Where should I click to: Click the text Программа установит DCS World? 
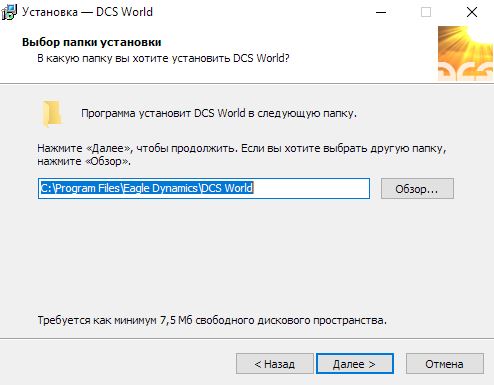pos(219,113)
